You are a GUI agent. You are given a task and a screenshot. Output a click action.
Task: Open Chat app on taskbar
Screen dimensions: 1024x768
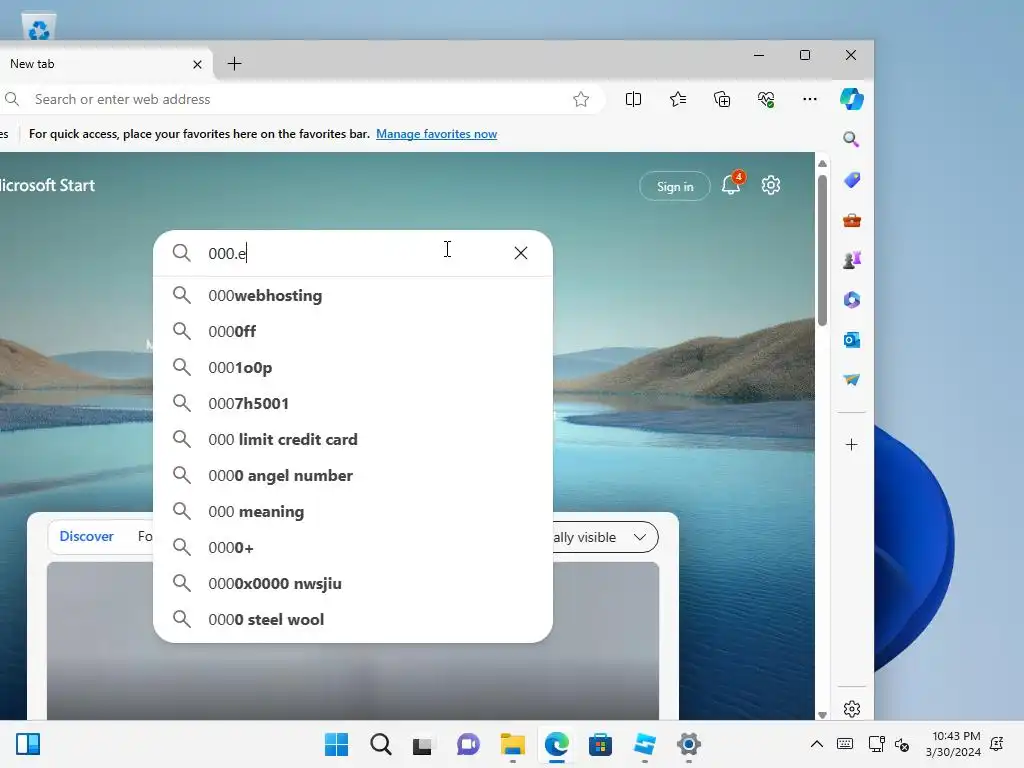(x=468, y=744)
